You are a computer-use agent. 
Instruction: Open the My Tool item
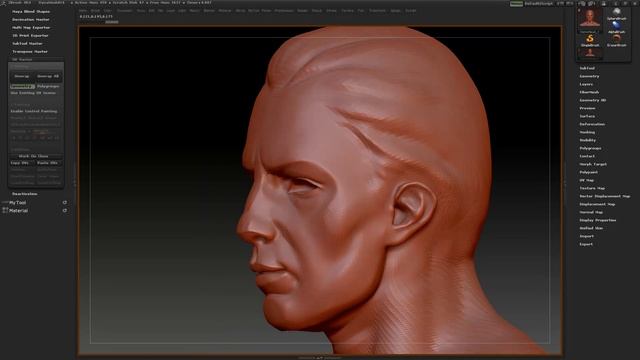(x=18, y=202)
